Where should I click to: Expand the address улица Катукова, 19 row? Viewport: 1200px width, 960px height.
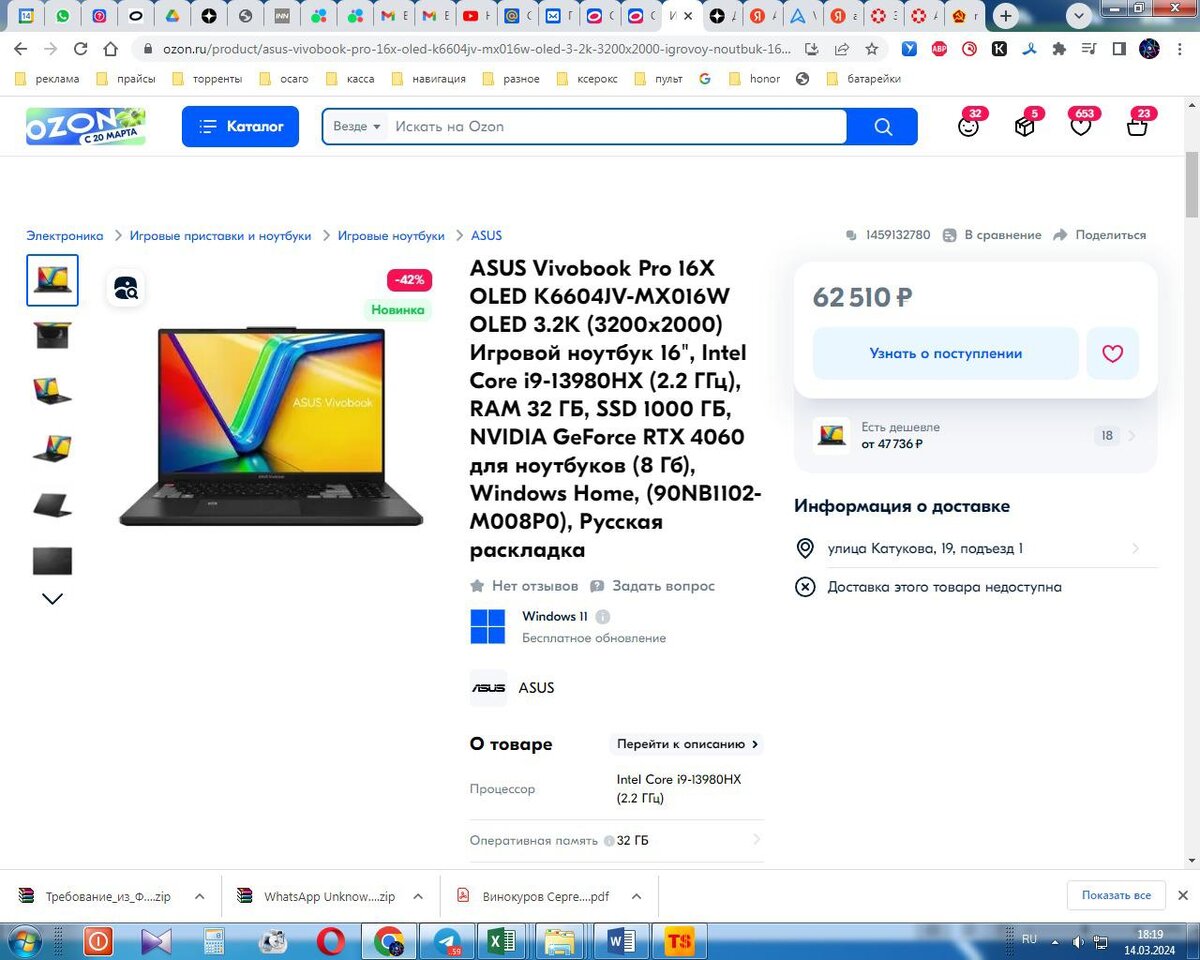[976, 548]
